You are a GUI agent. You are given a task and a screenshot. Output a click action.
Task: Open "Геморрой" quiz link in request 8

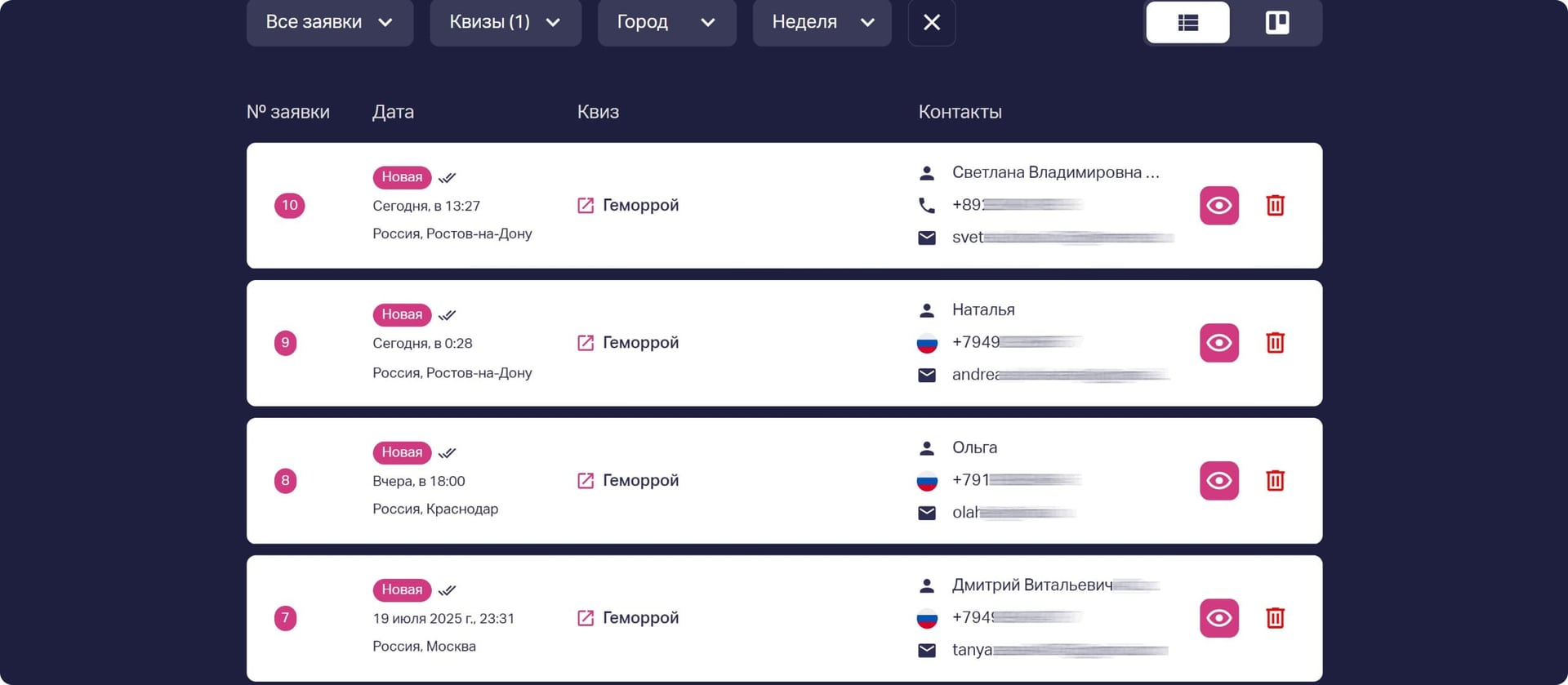point(639,481)
